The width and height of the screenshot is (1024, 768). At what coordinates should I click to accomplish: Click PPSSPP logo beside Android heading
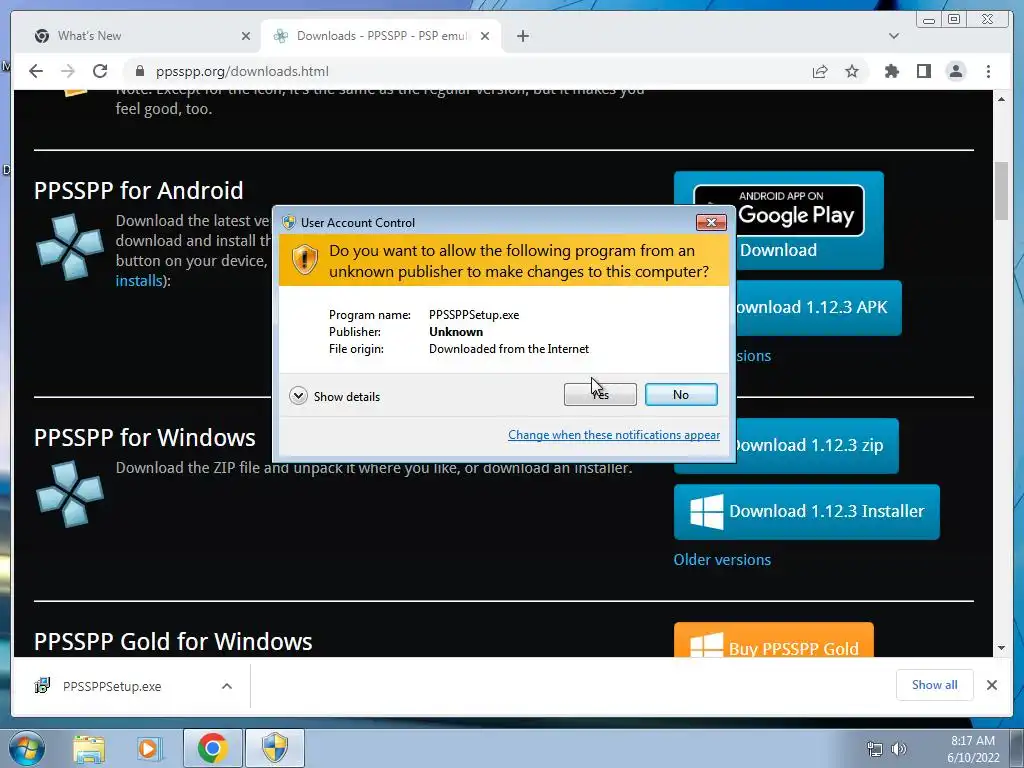[x=70, y=247]
